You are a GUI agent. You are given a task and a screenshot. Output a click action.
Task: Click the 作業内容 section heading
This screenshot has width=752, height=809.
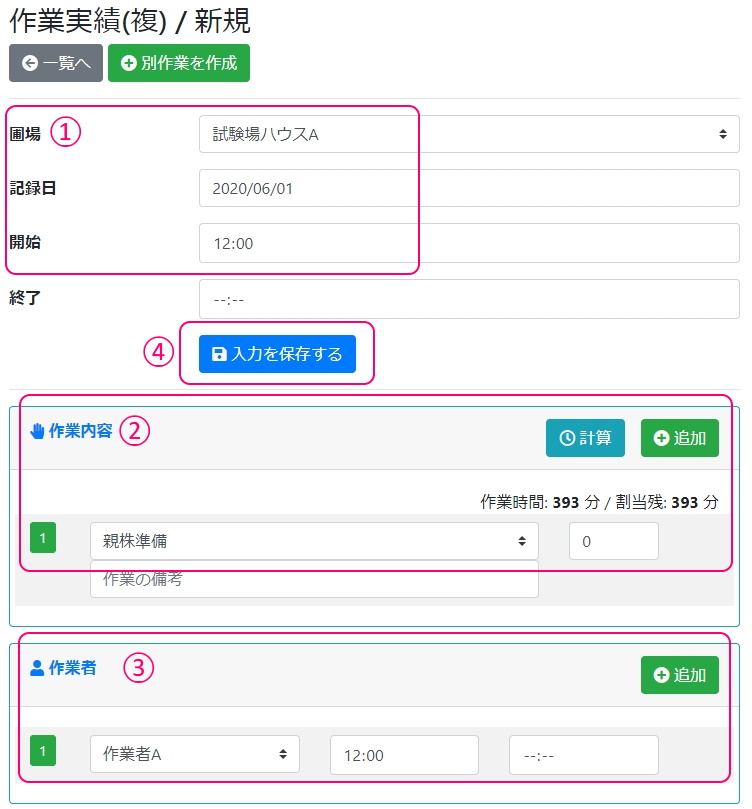click(80, 431)
